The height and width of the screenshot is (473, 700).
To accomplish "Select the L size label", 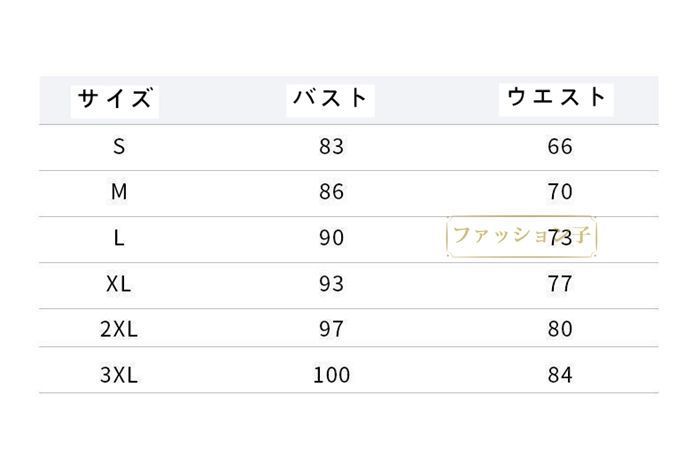I will pyautogui.click(x=119, y=238).
